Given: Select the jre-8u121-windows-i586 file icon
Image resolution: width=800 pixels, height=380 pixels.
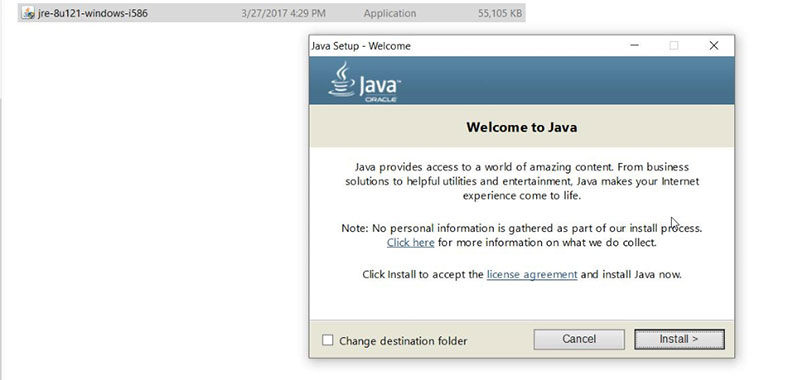Looking at the screenshot, I should click(x=28, y=13).
